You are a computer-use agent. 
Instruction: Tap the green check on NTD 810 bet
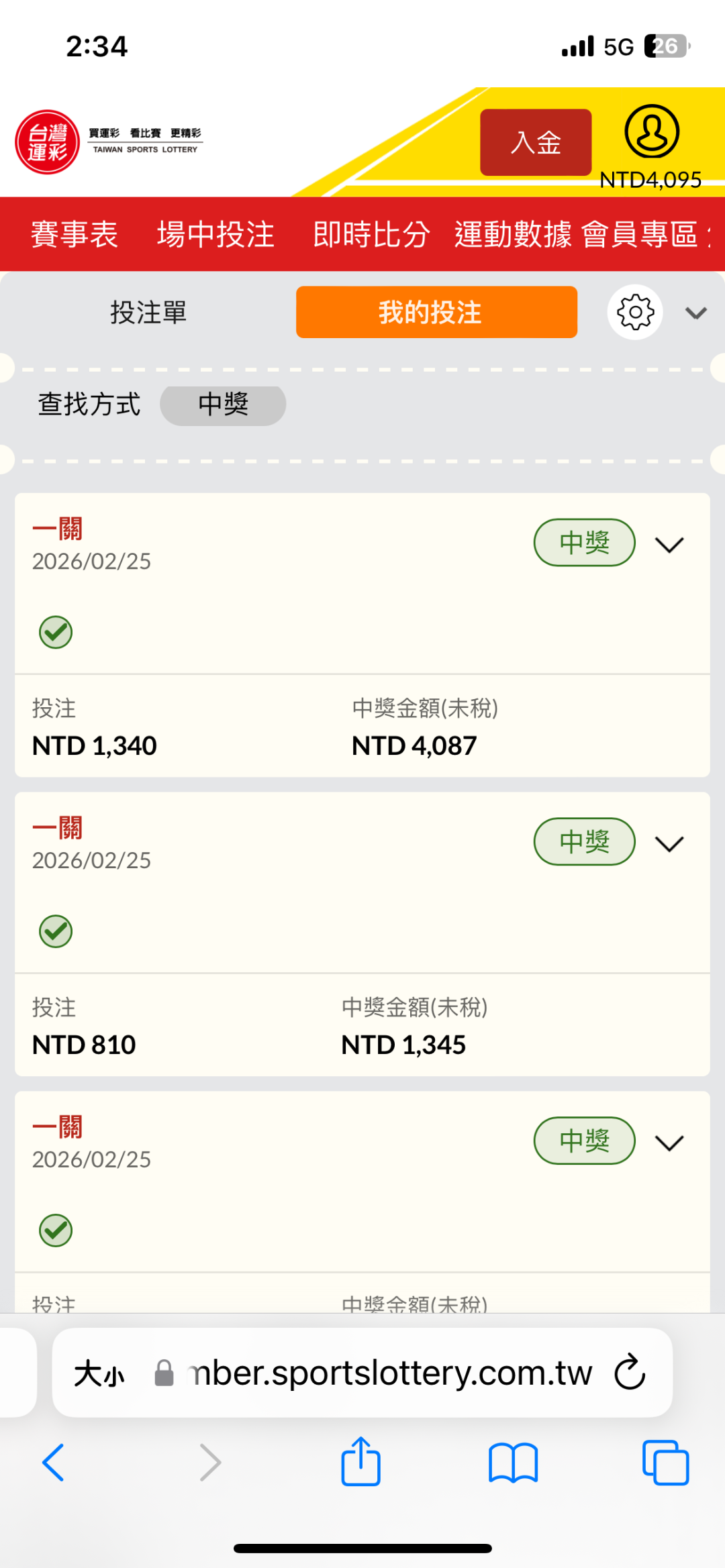point(56,931)
